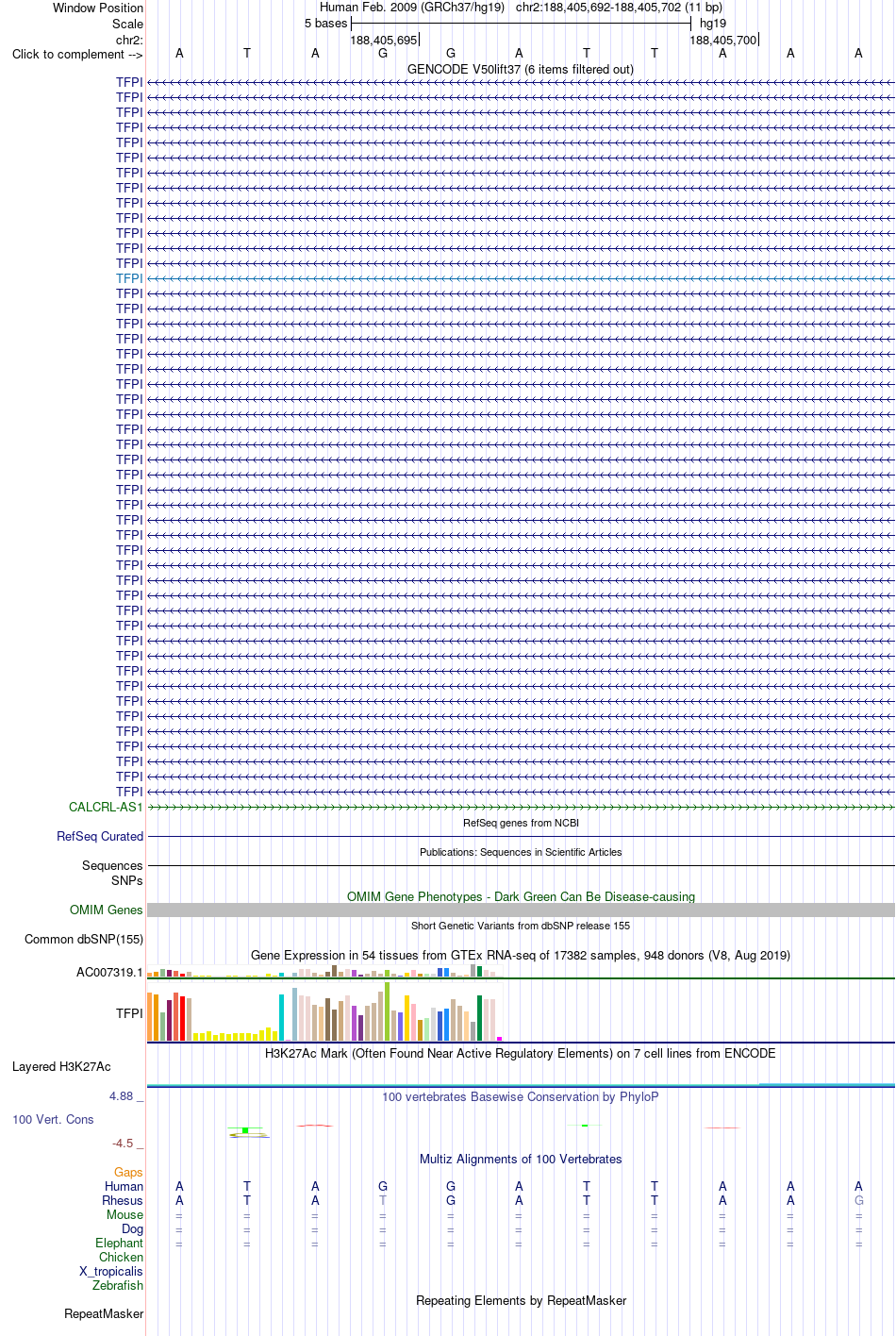Viewport: 896px width, 1336px height.
Task: Open the RefSeq Curated track label
Action: (x=100, y=836)
